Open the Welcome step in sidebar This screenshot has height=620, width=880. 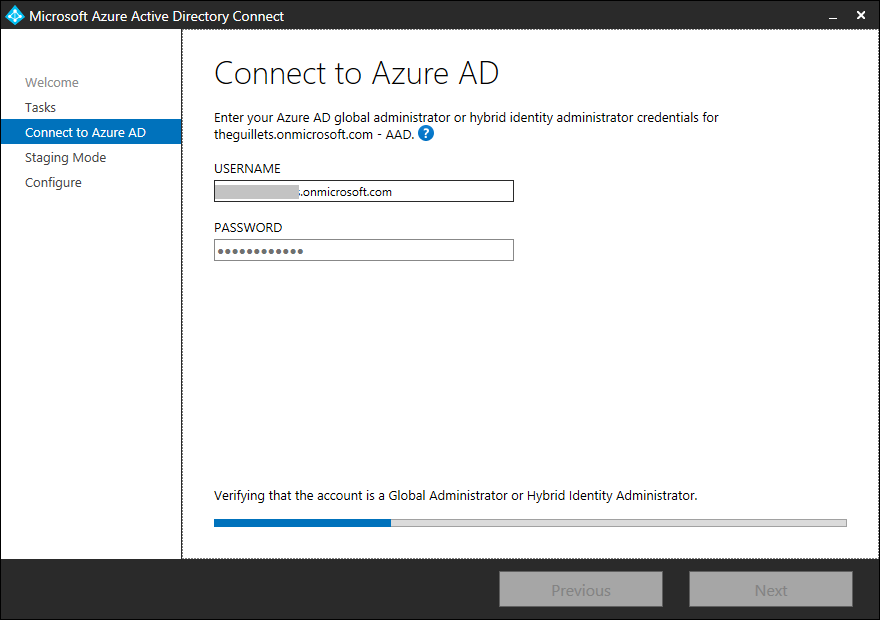click(x=52, y=82)
